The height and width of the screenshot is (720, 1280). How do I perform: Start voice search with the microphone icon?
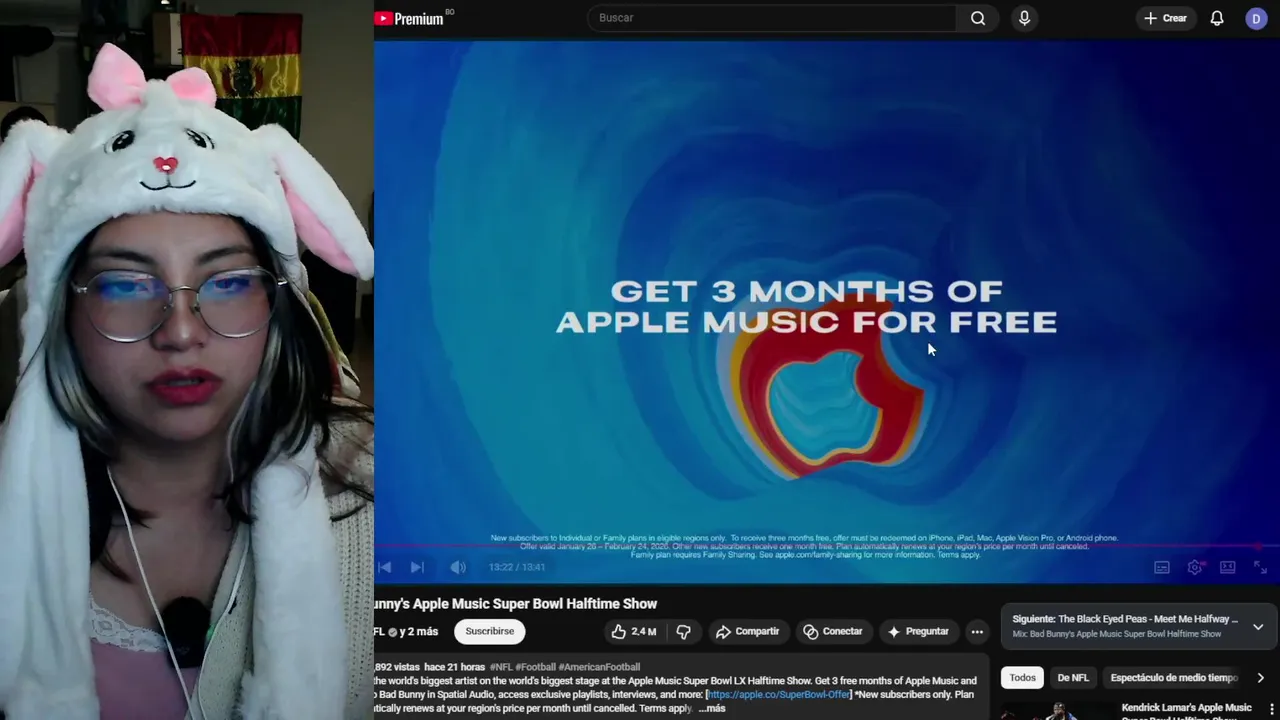pyautogui.click(x=1024, y=18)
